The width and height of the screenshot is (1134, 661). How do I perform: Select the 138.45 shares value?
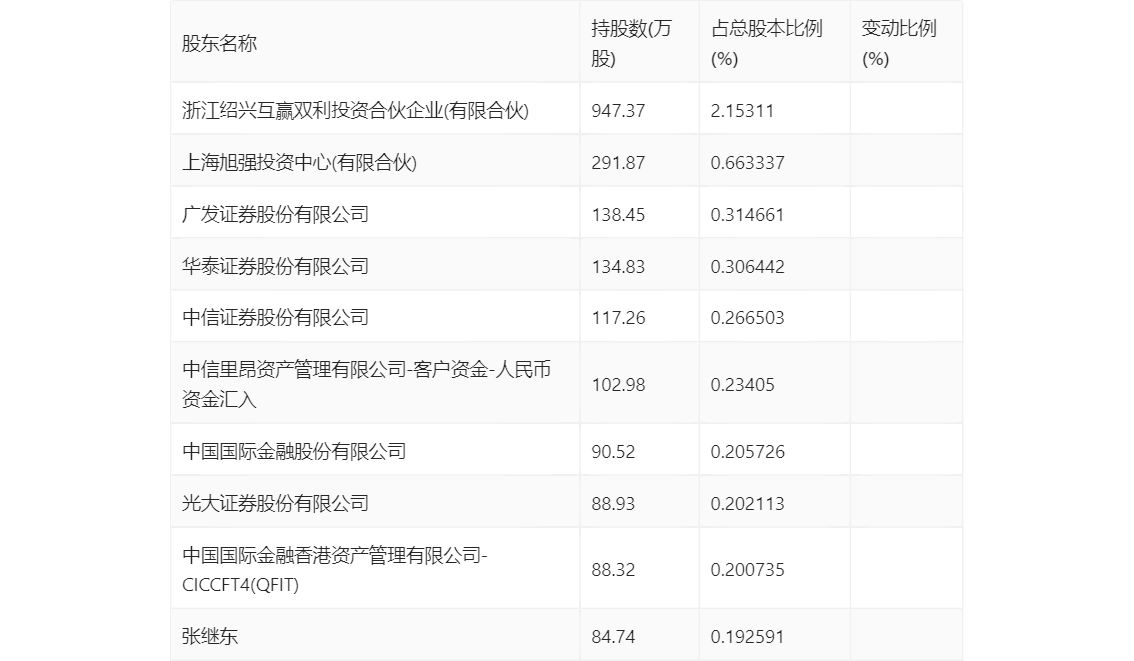[618, 215]
